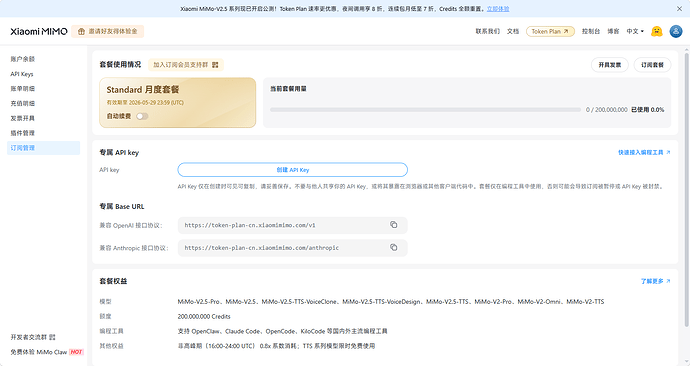Click the HOT badge beside MiMo Claw
The width and height of the screenshot is (690, 366).
[76, 352]
